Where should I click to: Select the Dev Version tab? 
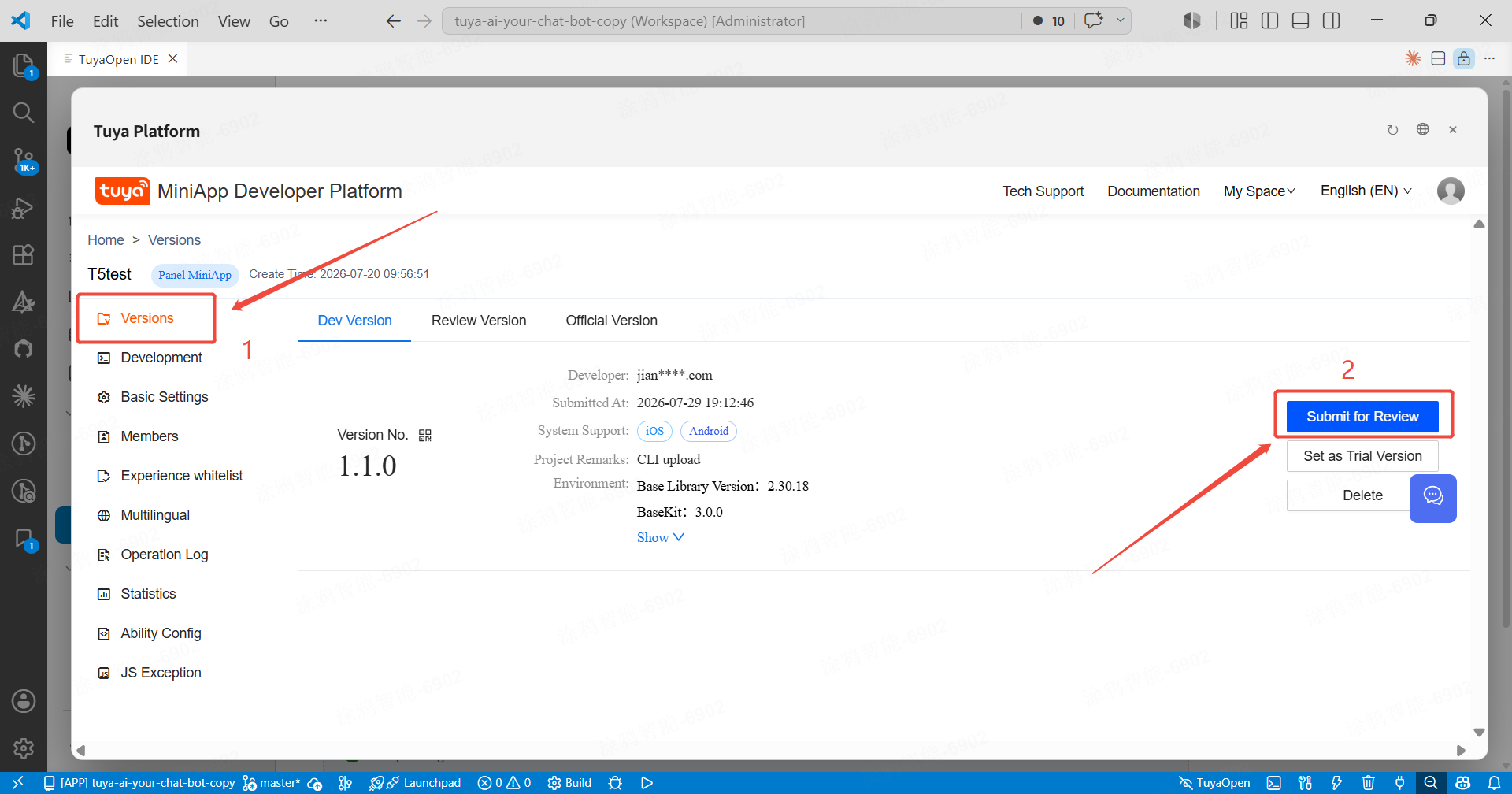(354, 321)
